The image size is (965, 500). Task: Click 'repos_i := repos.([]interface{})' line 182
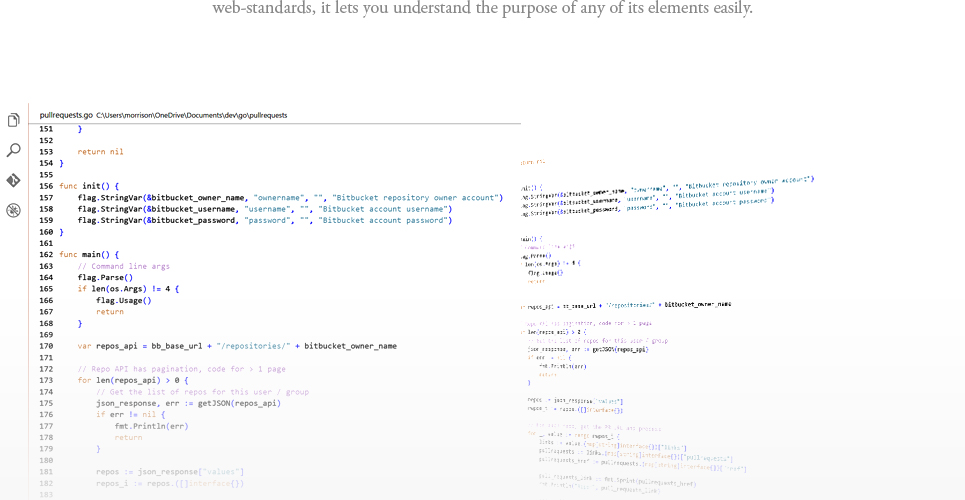[170, 483]
